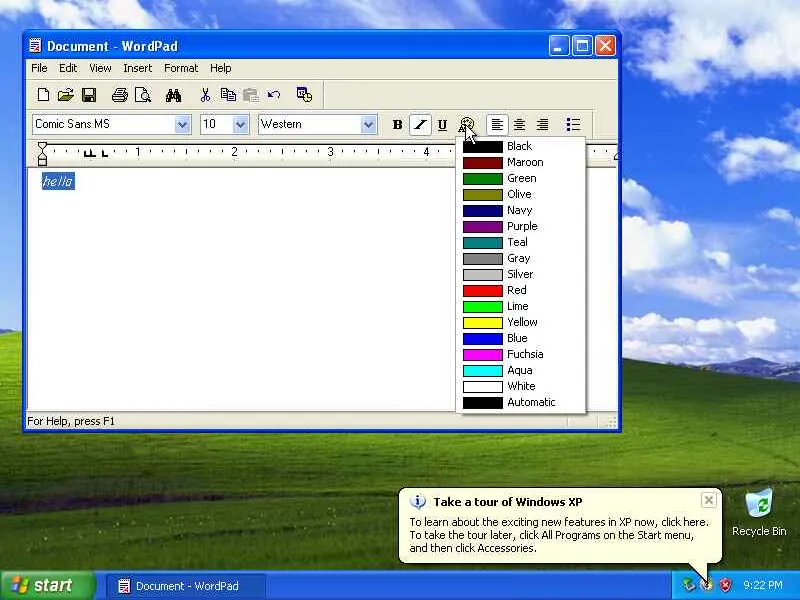
Task: Turn off Italic formatting
Action: click(x=420, y=124)
